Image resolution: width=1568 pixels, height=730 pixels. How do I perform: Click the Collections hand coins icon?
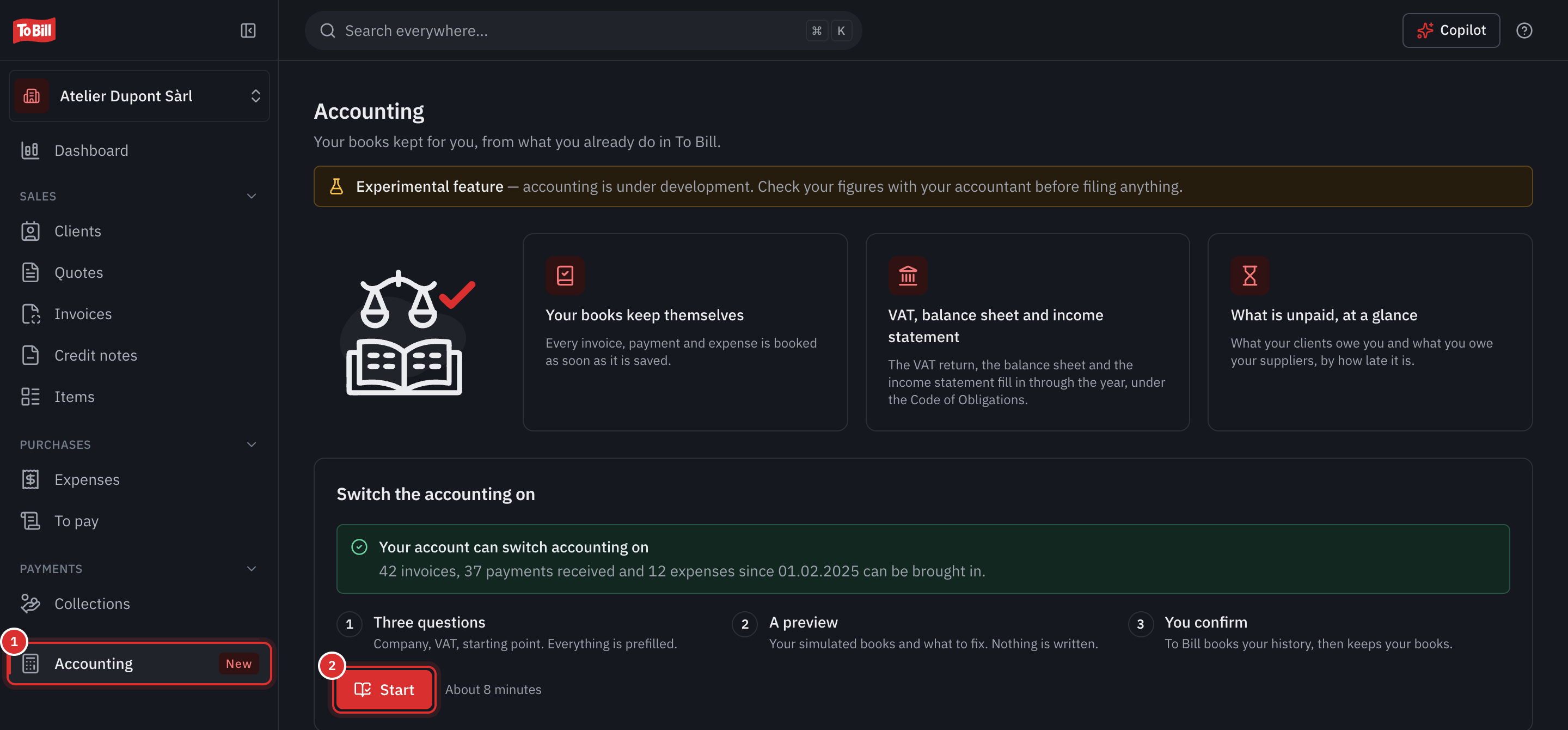point(30,604)
